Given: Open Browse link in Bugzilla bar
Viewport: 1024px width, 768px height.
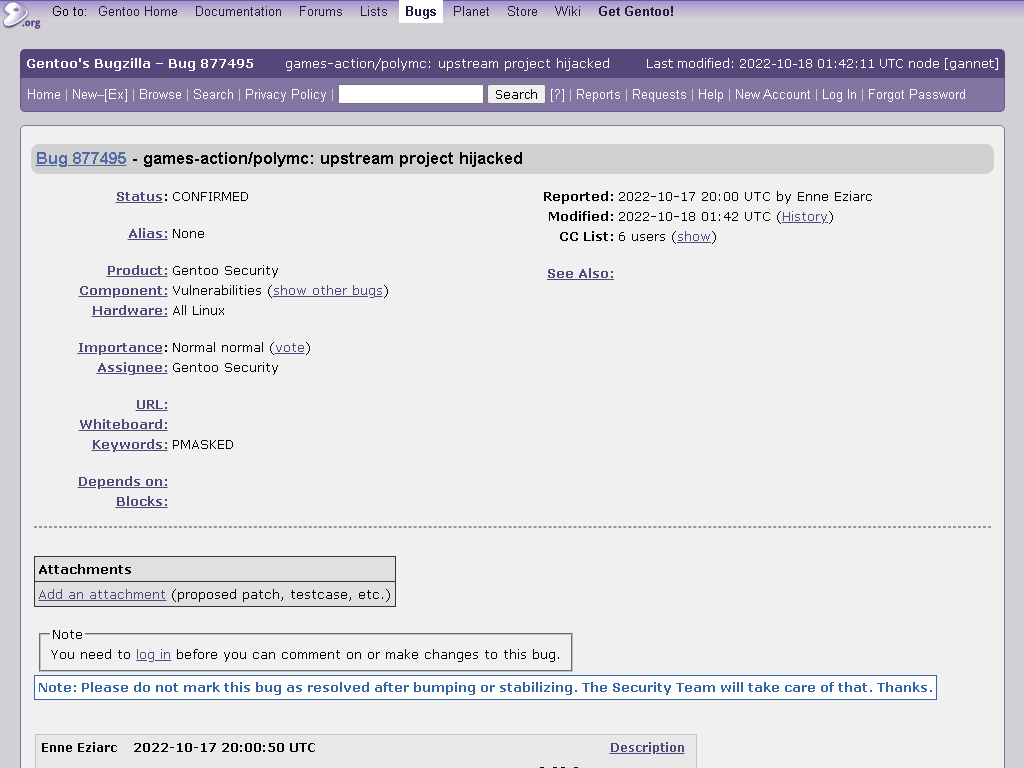Looking at the screenshot, I should coord(160,94).
